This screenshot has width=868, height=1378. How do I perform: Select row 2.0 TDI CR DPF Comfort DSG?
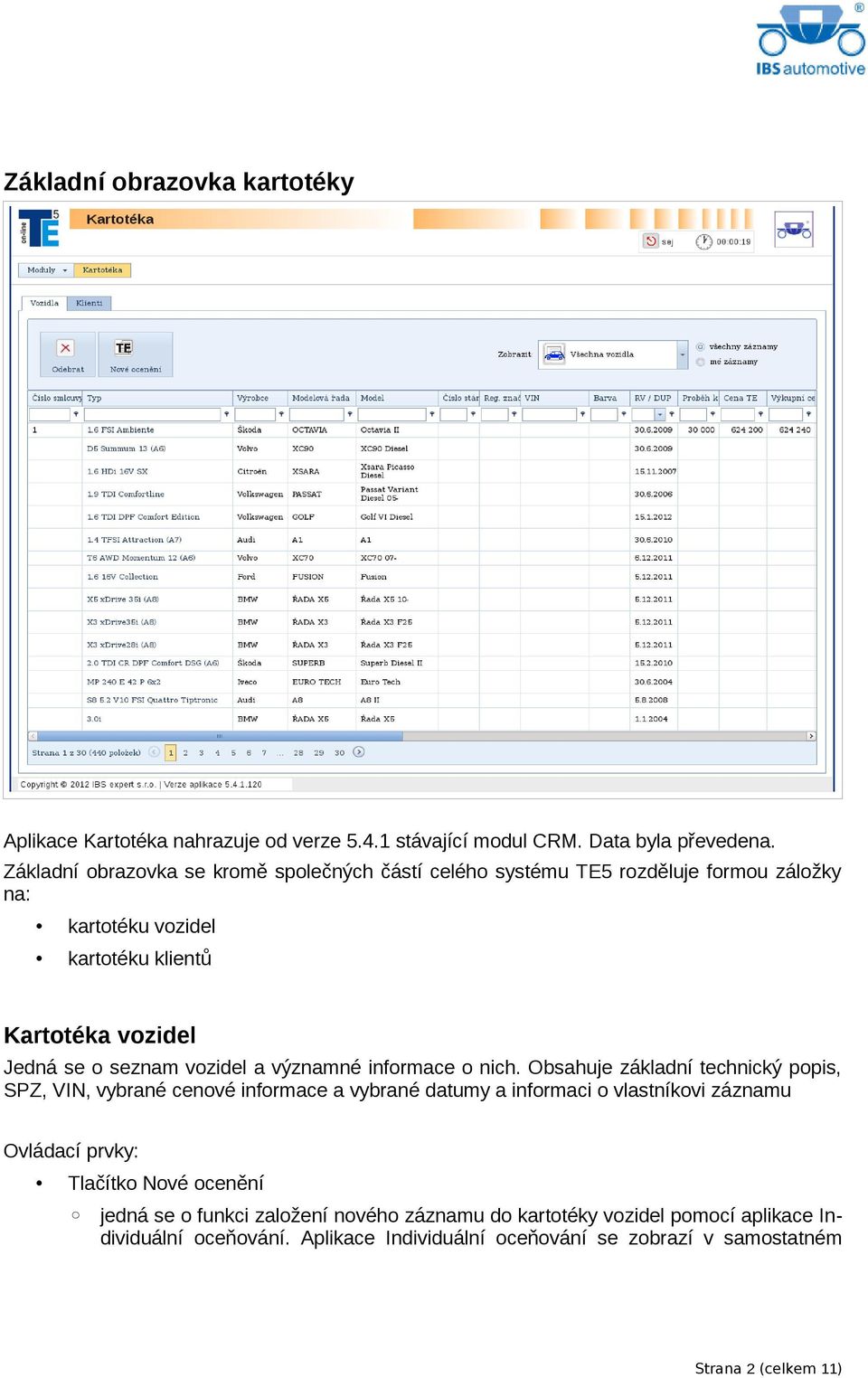coord(423,663)
